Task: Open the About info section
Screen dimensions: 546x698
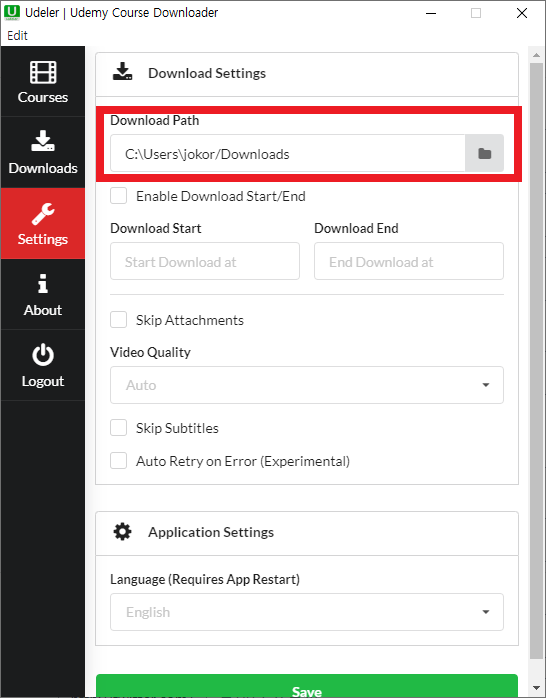Action: click(43, 294)
